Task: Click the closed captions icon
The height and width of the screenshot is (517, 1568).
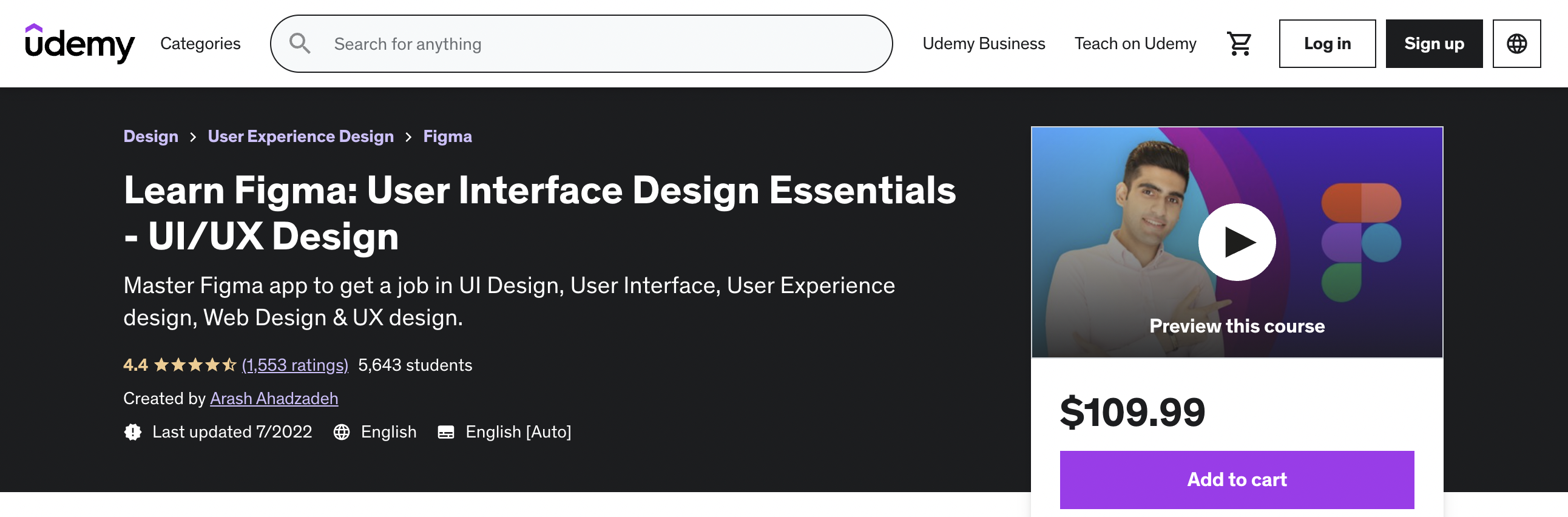Action: point(445,432)
